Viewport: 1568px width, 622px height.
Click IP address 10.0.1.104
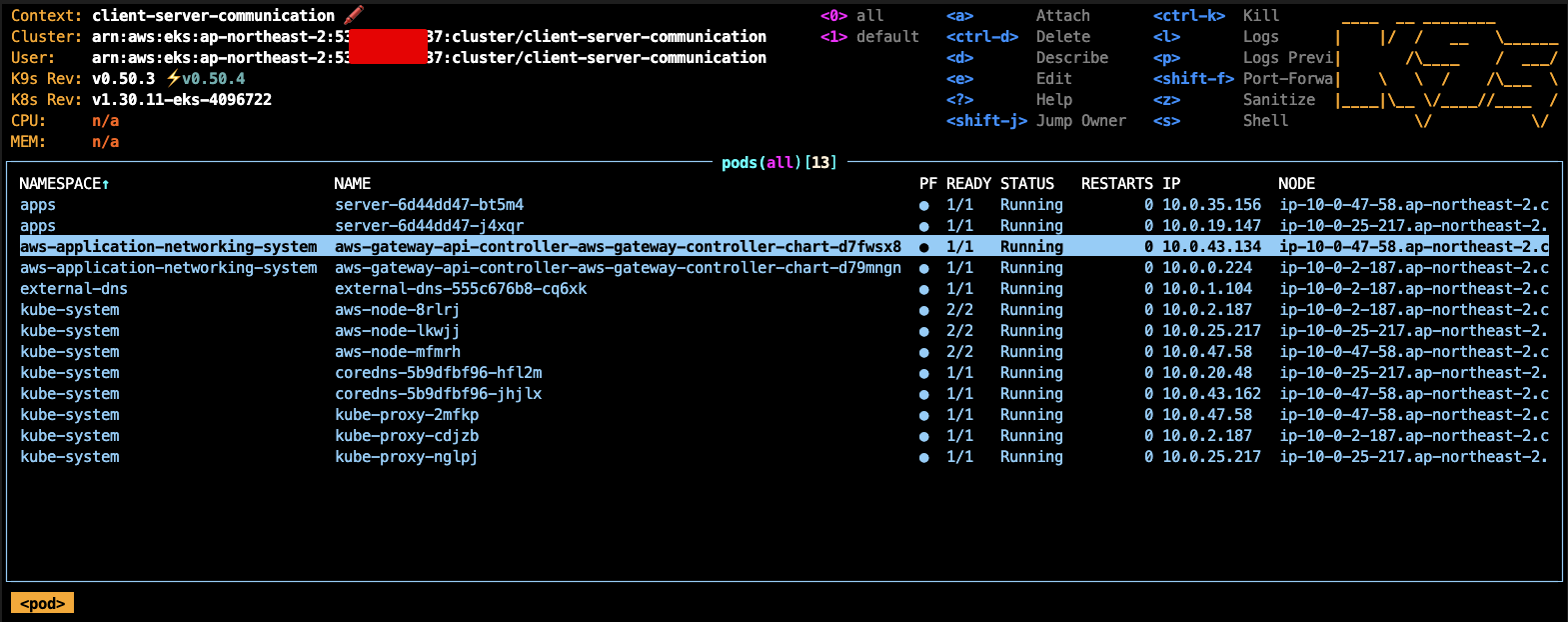(1206, 289)
